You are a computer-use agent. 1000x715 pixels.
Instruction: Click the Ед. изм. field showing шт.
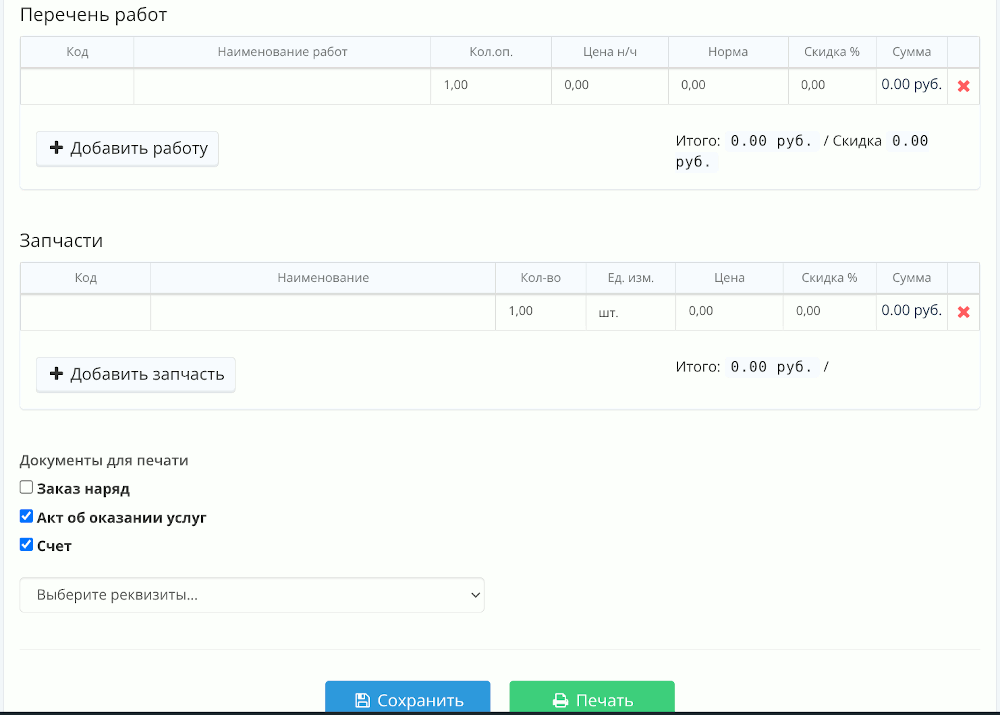(630, 312)
